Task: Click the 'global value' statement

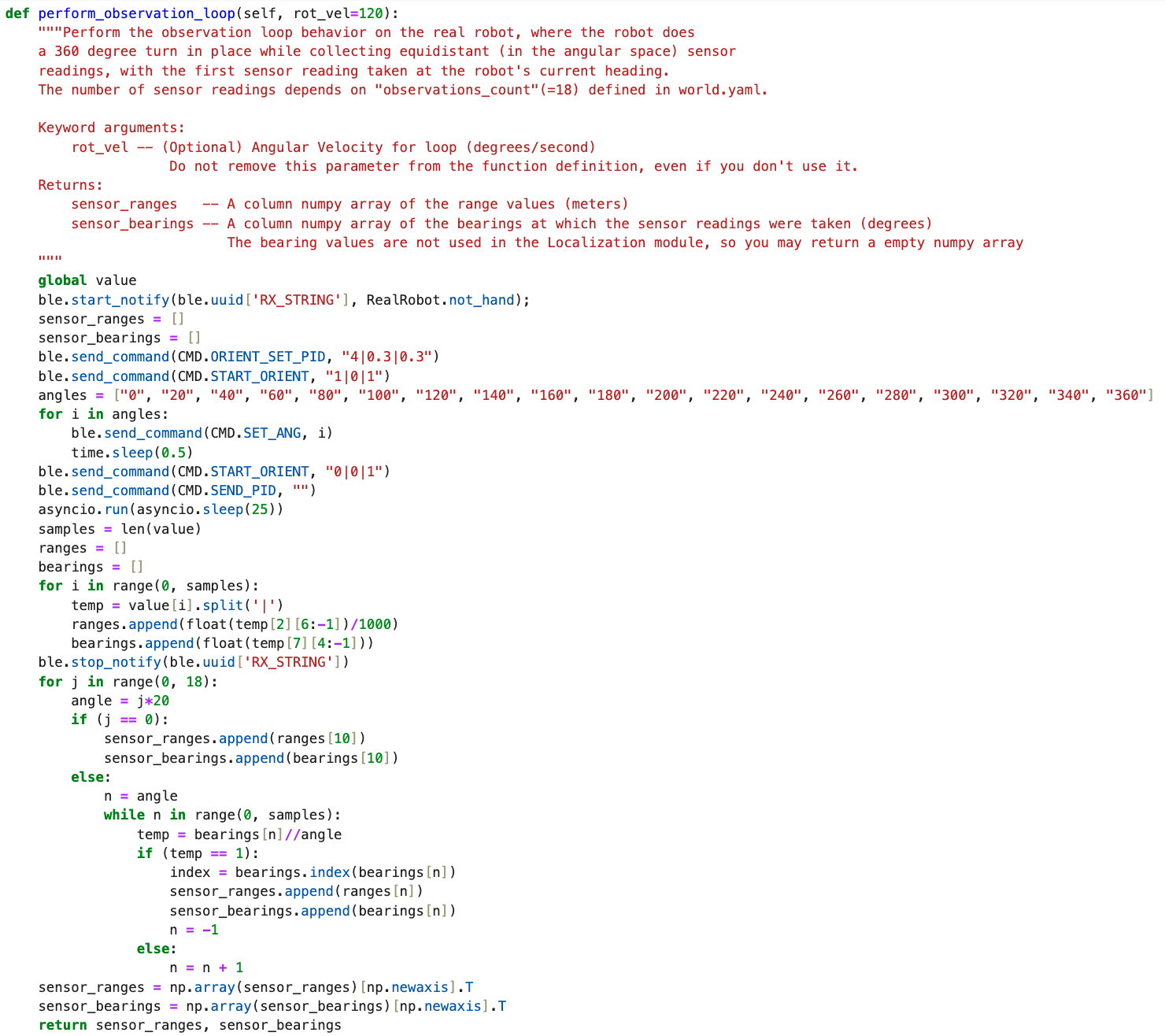Action: tap(87, 280)
